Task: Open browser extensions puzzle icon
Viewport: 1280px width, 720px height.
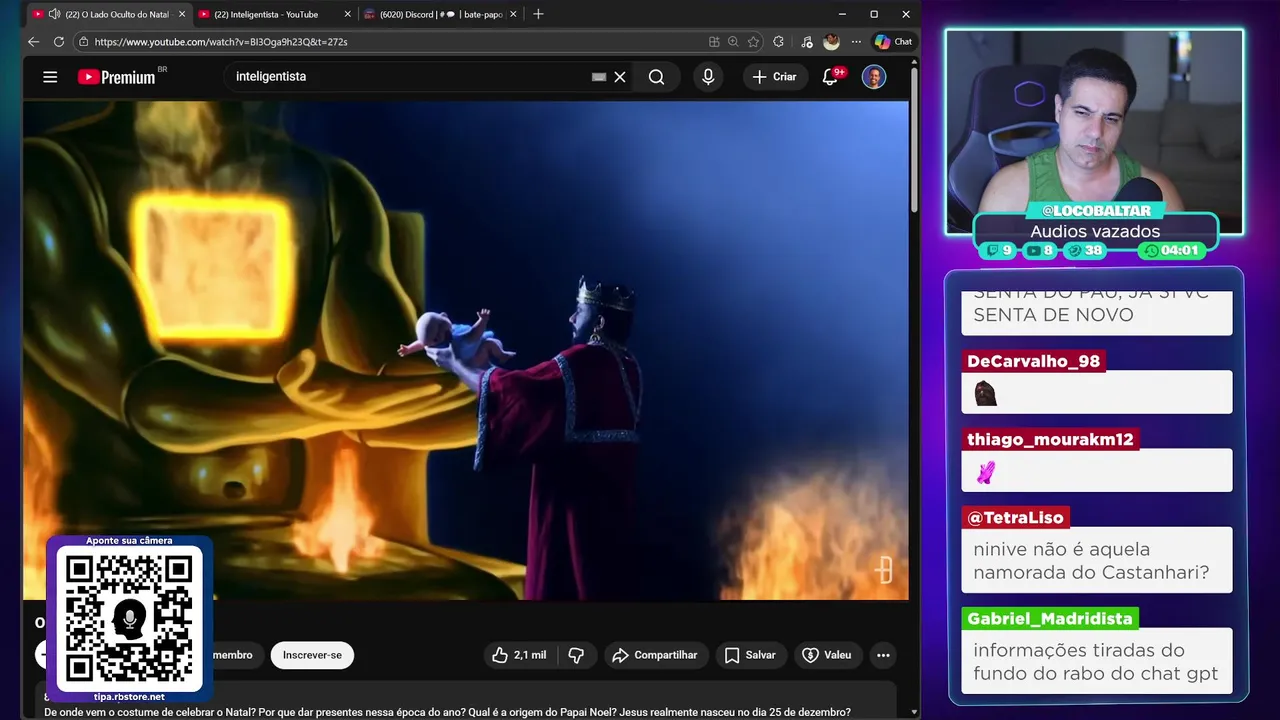Action: coord(779,42)
